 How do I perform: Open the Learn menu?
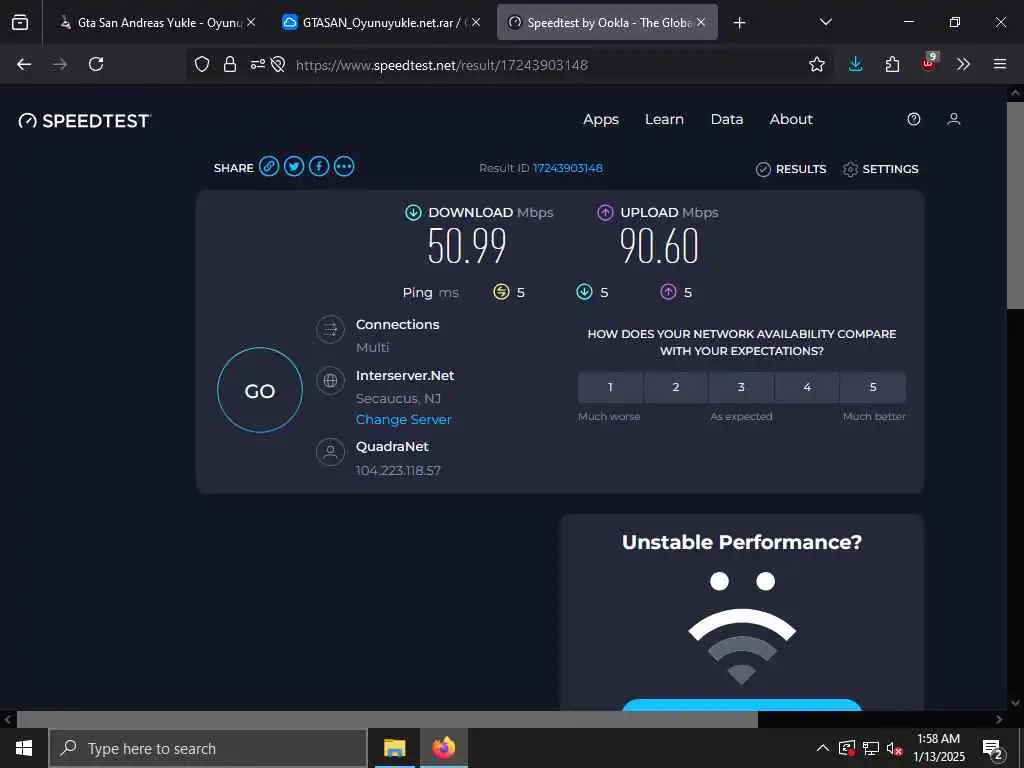pyautogui.click(x=664, y=120)
